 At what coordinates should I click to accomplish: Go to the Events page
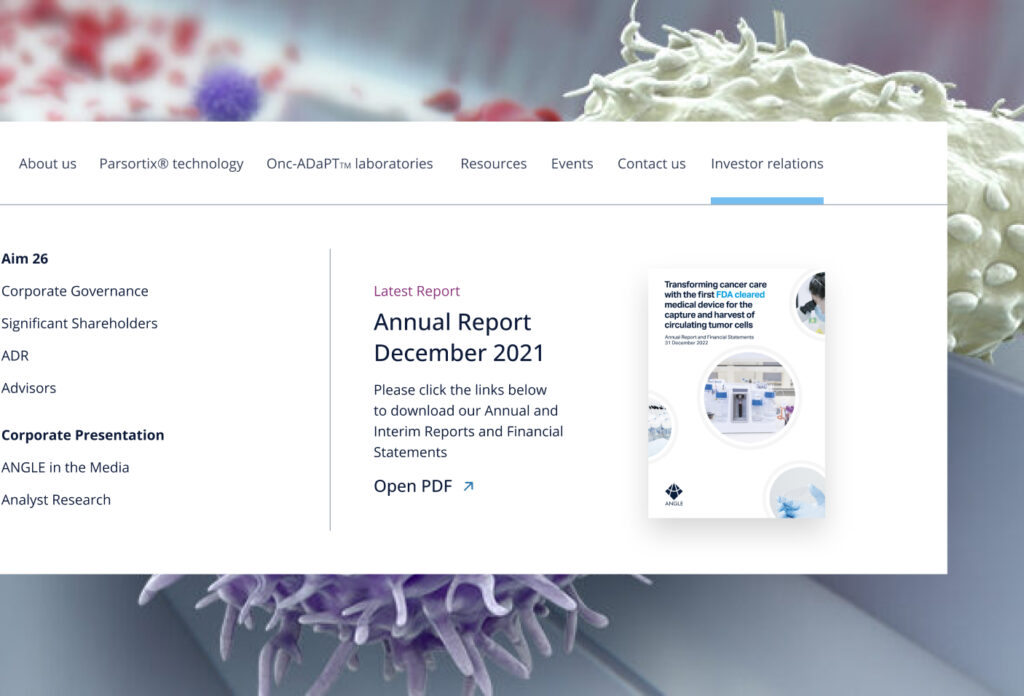click(571, 164)
